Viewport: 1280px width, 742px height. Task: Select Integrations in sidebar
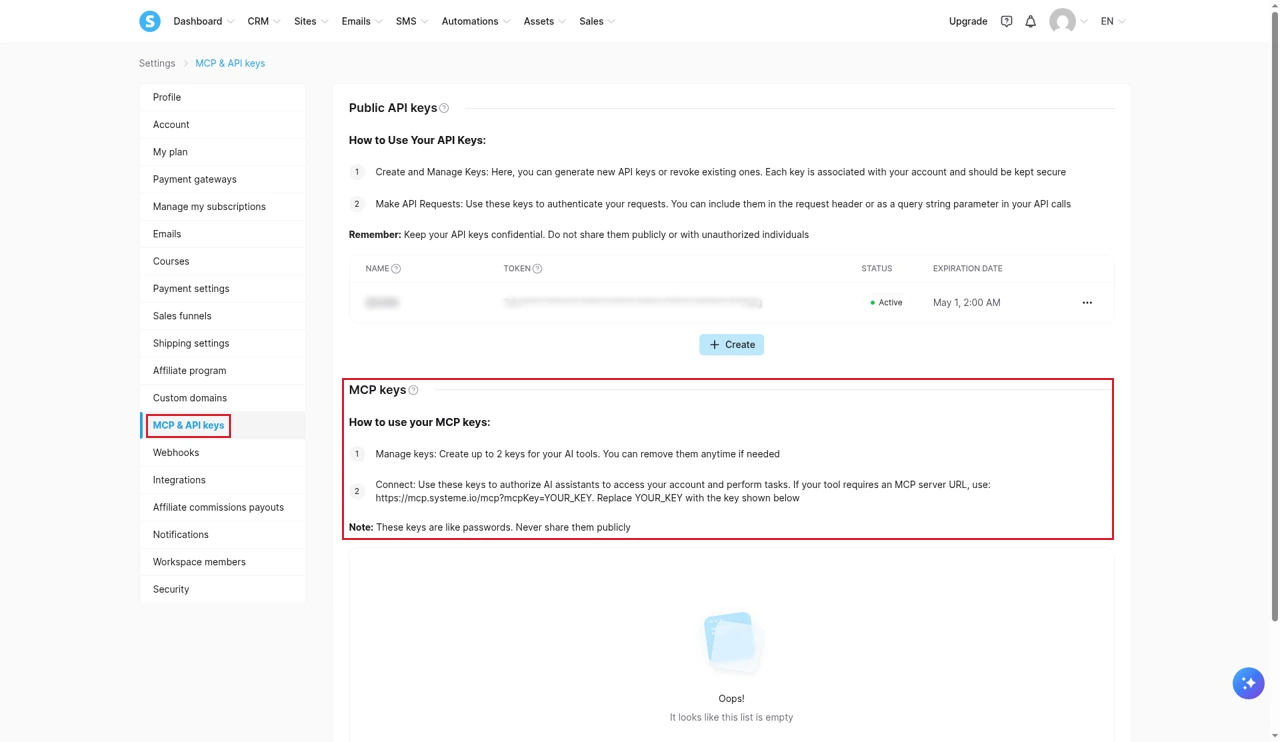[x=222, y=480]
